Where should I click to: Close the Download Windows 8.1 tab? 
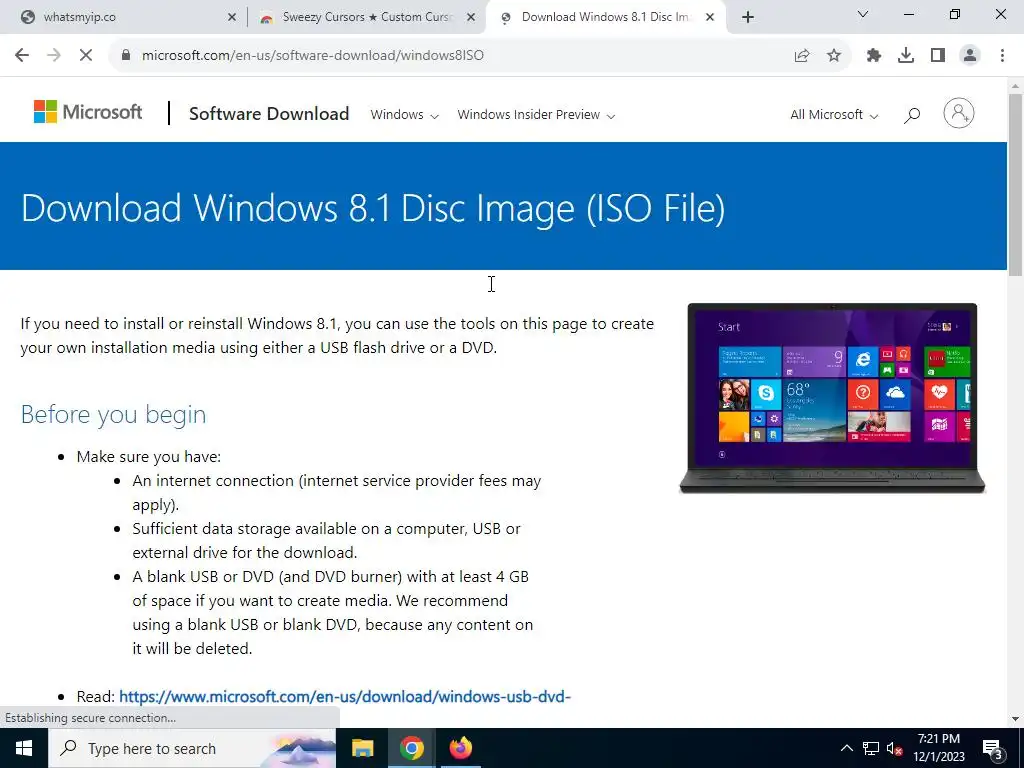(710, 18)
